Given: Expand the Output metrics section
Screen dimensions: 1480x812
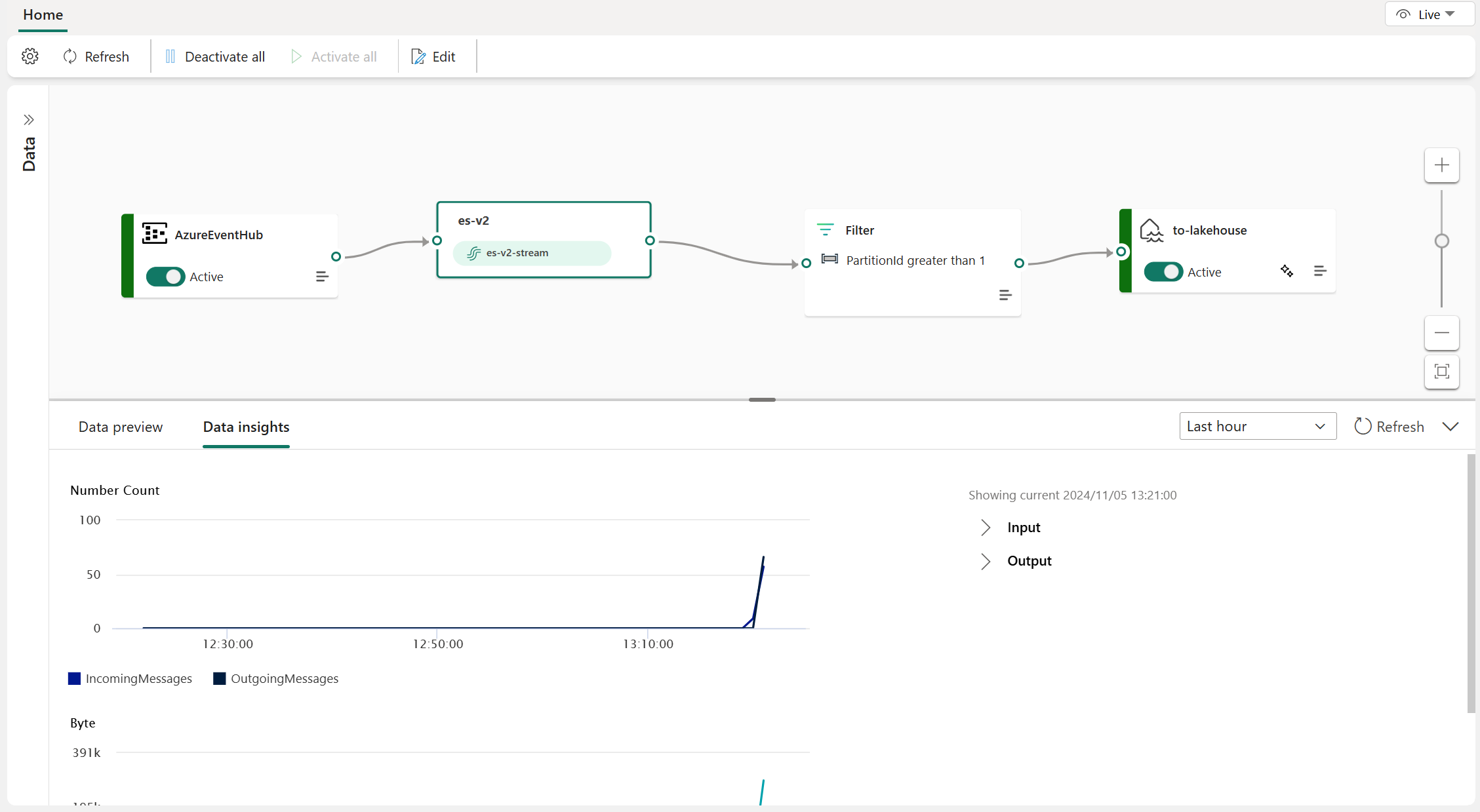Looking at the screenshot, I should click(986, 559).
